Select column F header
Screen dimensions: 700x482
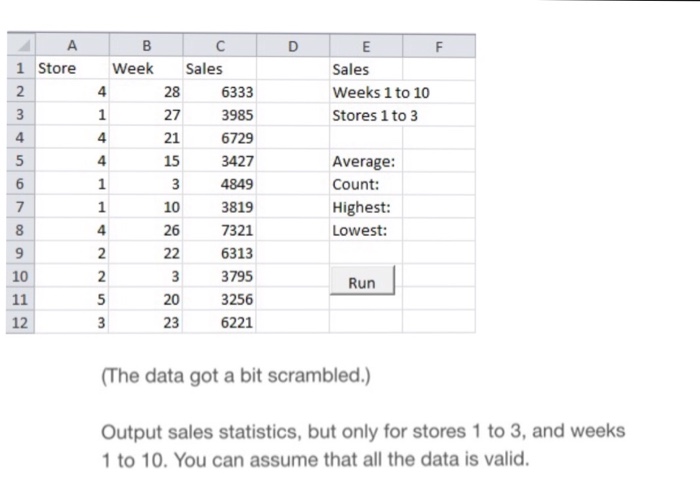[x=439, y=46]
